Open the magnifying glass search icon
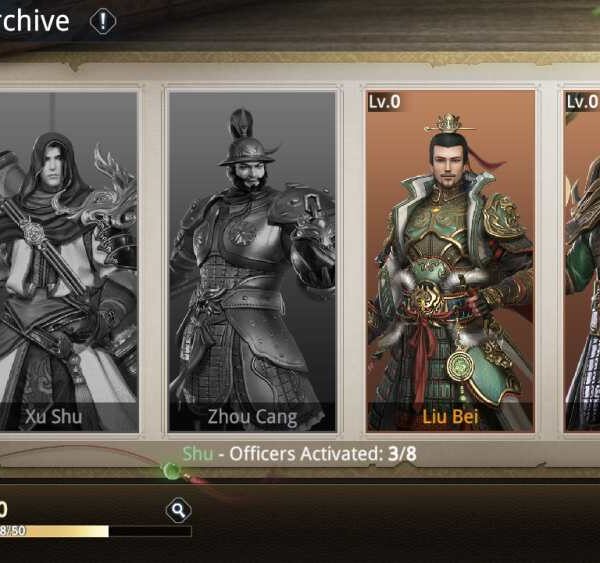Screen dimensions: 600x563 click(178, 510)
